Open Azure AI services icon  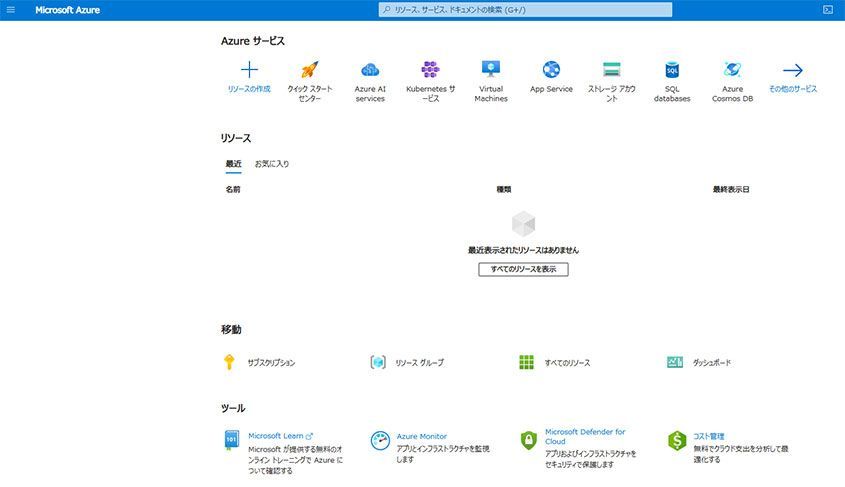tap(370, 70)
